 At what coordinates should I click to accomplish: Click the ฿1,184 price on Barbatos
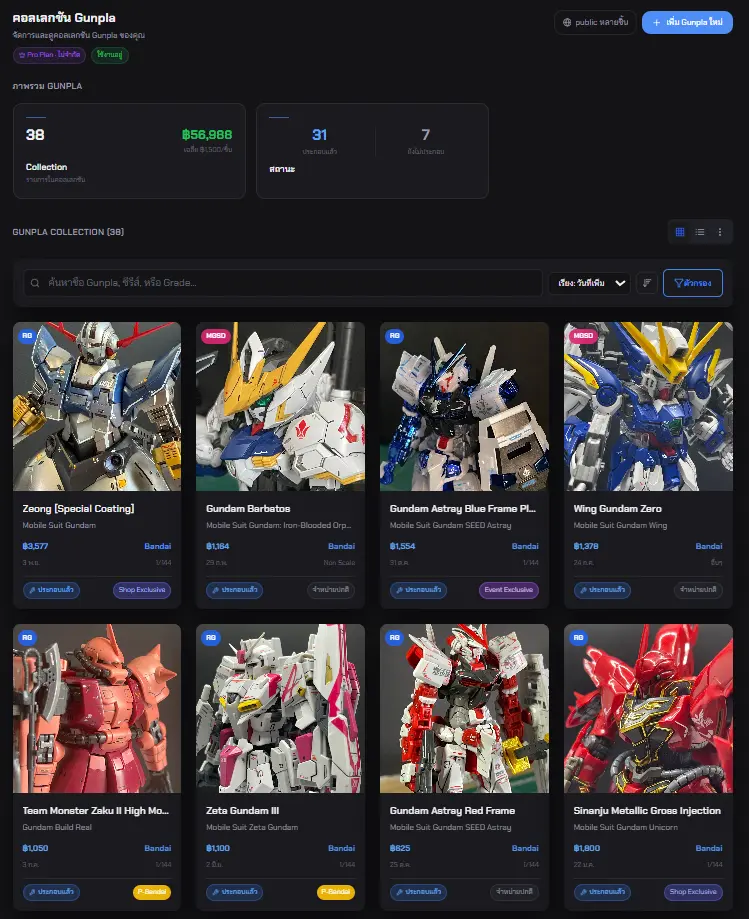(217, 546)
